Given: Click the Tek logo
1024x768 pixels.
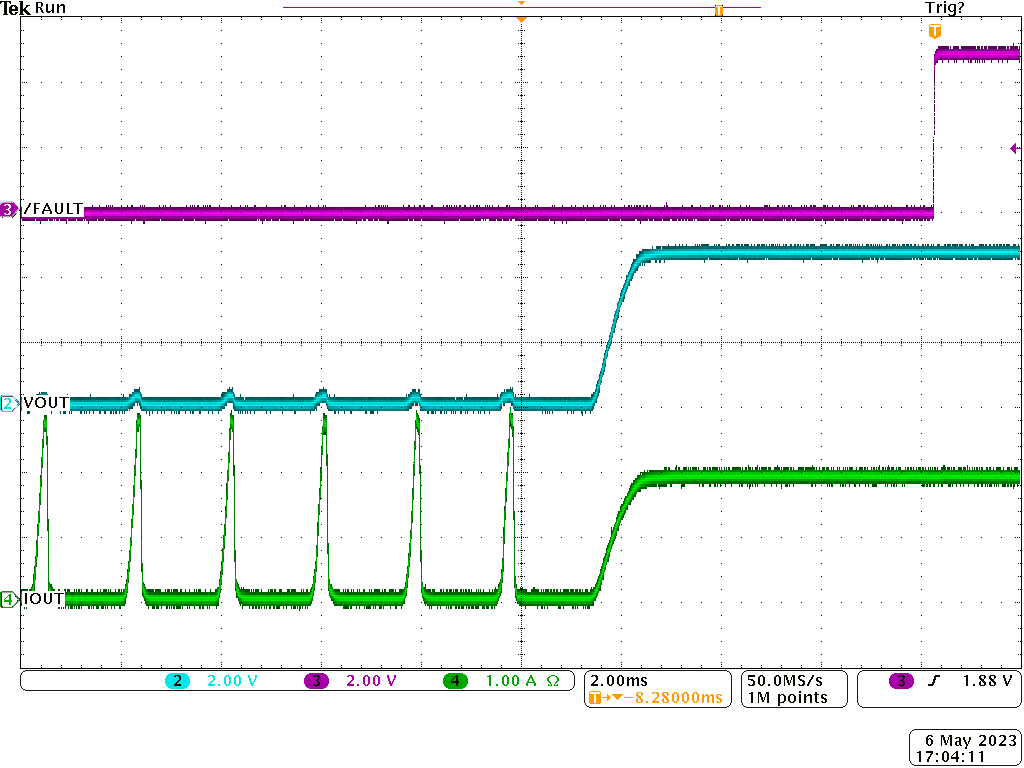Looking at the screenshot, I should (x=15, y=8).
